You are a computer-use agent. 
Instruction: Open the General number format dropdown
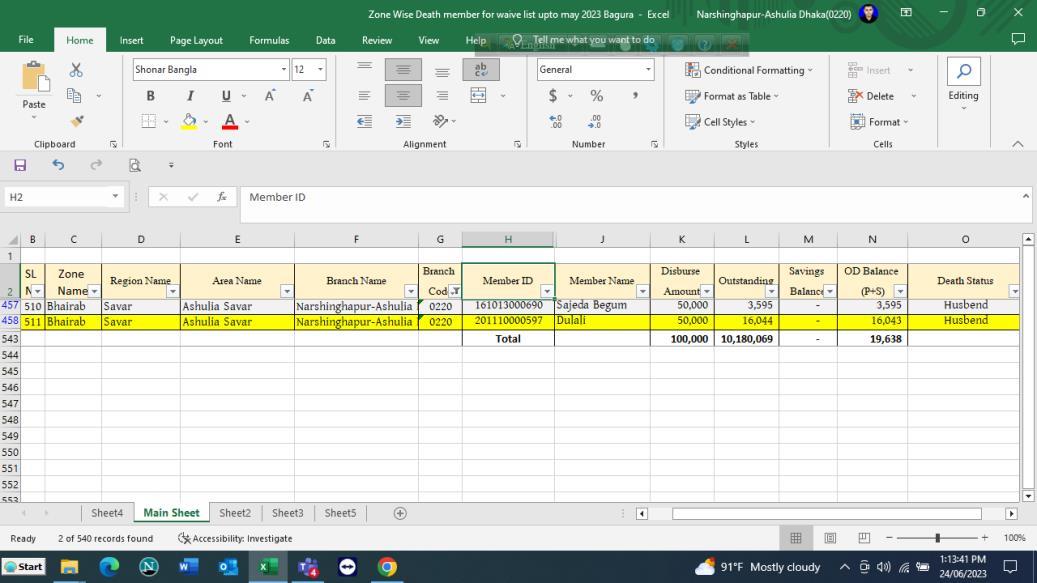pos(648,69)
